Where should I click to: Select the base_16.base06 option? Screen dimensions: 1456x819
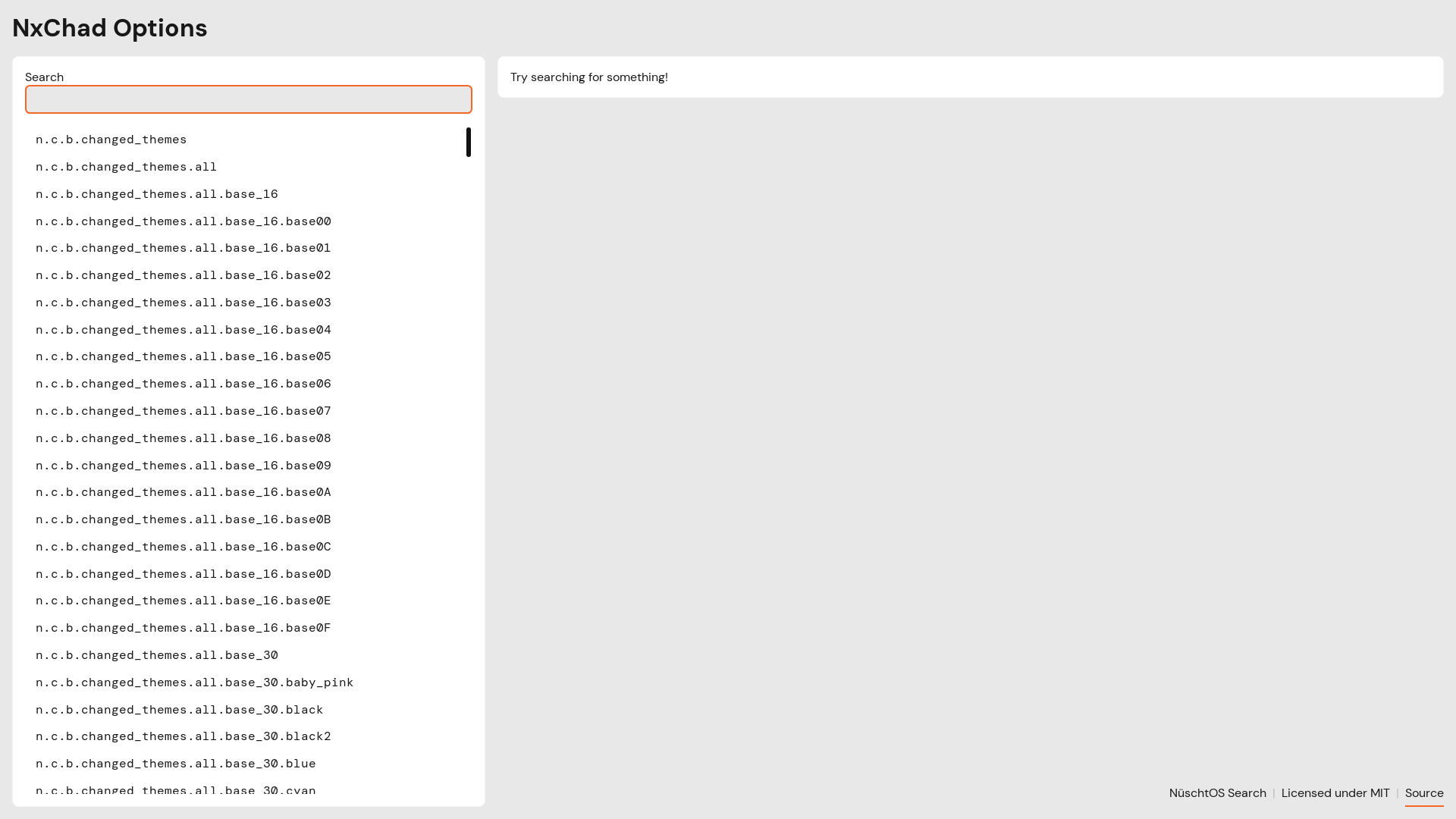coord(245,384)
